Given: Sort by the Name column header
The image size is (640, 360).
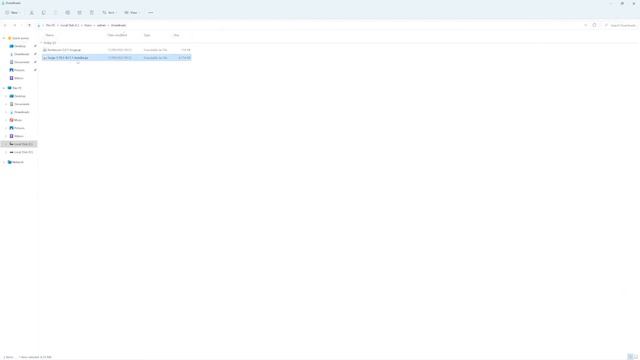Looking at the screenshot, I should [50, 35].
